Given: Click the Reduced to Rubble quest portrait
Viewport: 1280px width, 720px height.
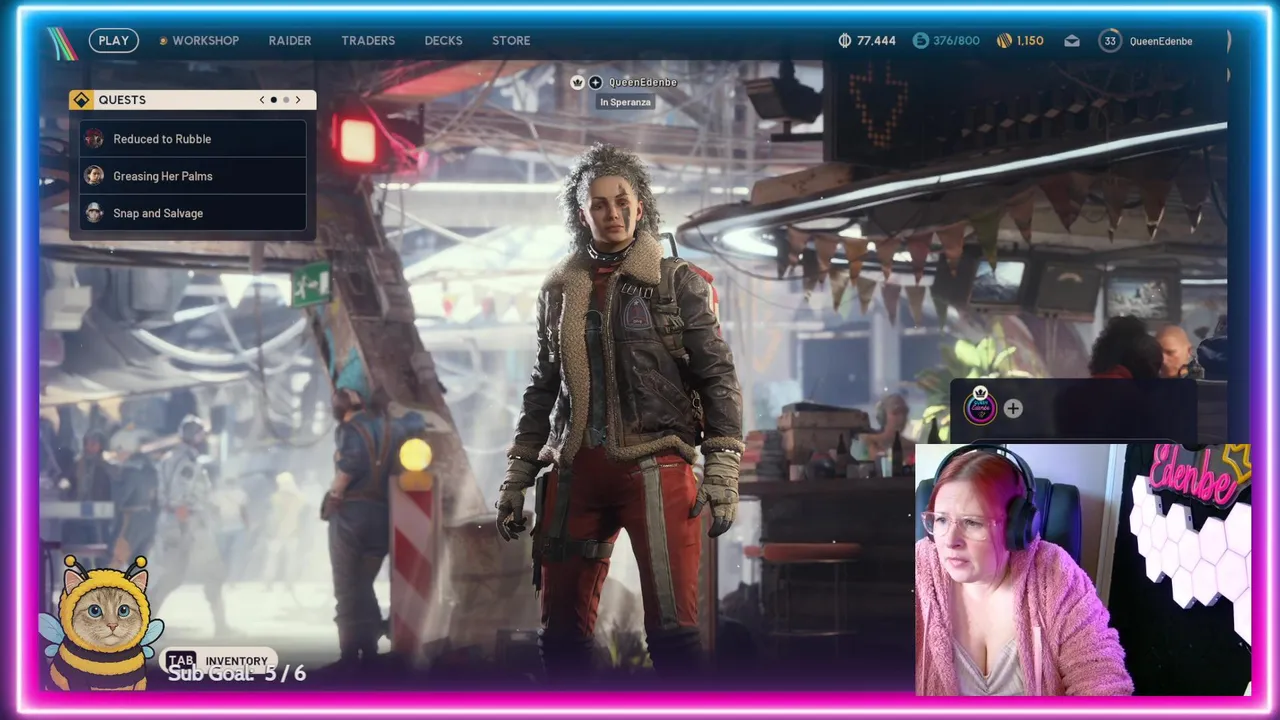Looking at the screenshot, I should [94, 139].
